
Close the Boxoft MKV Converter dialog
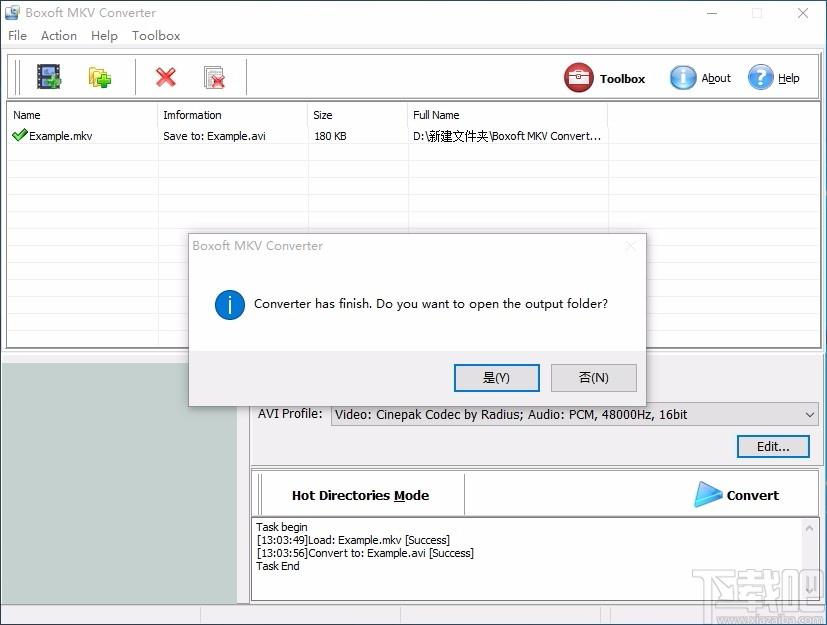pyautogui.click(x=630, y=246)
